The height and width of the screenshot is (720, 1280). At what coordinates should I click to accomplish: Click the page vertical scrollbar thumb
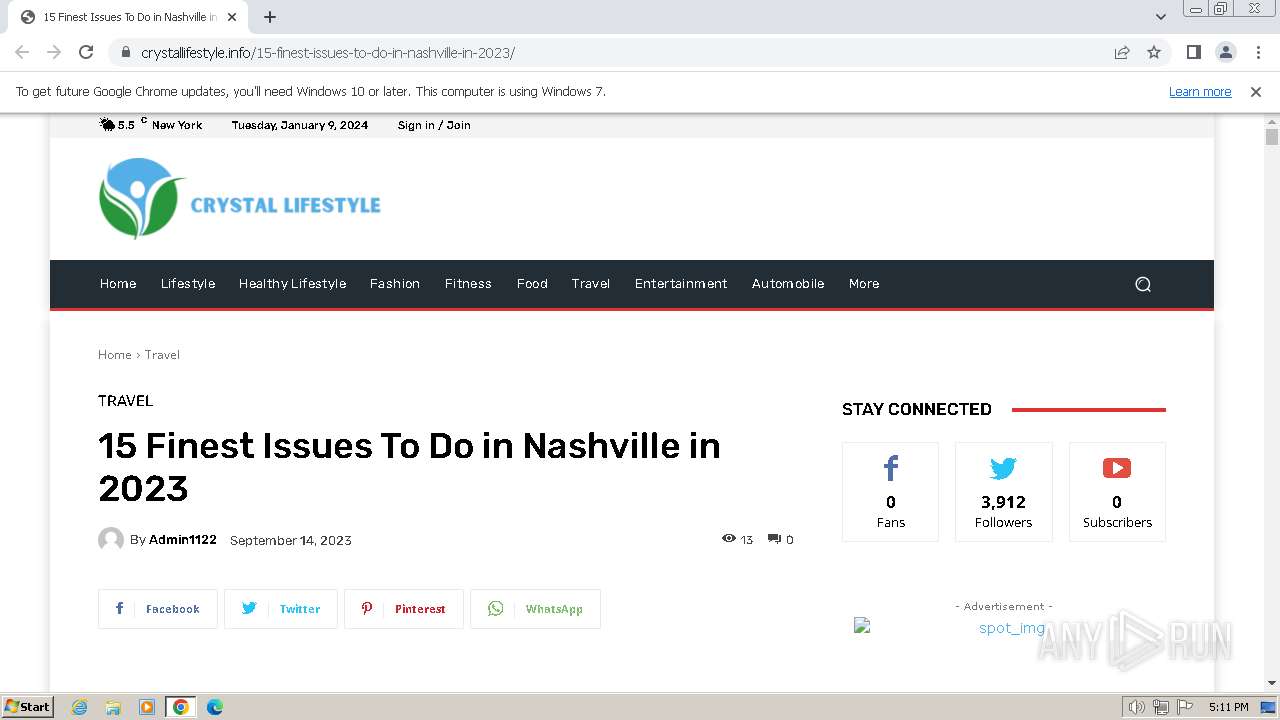click(x=1272, y=137)
